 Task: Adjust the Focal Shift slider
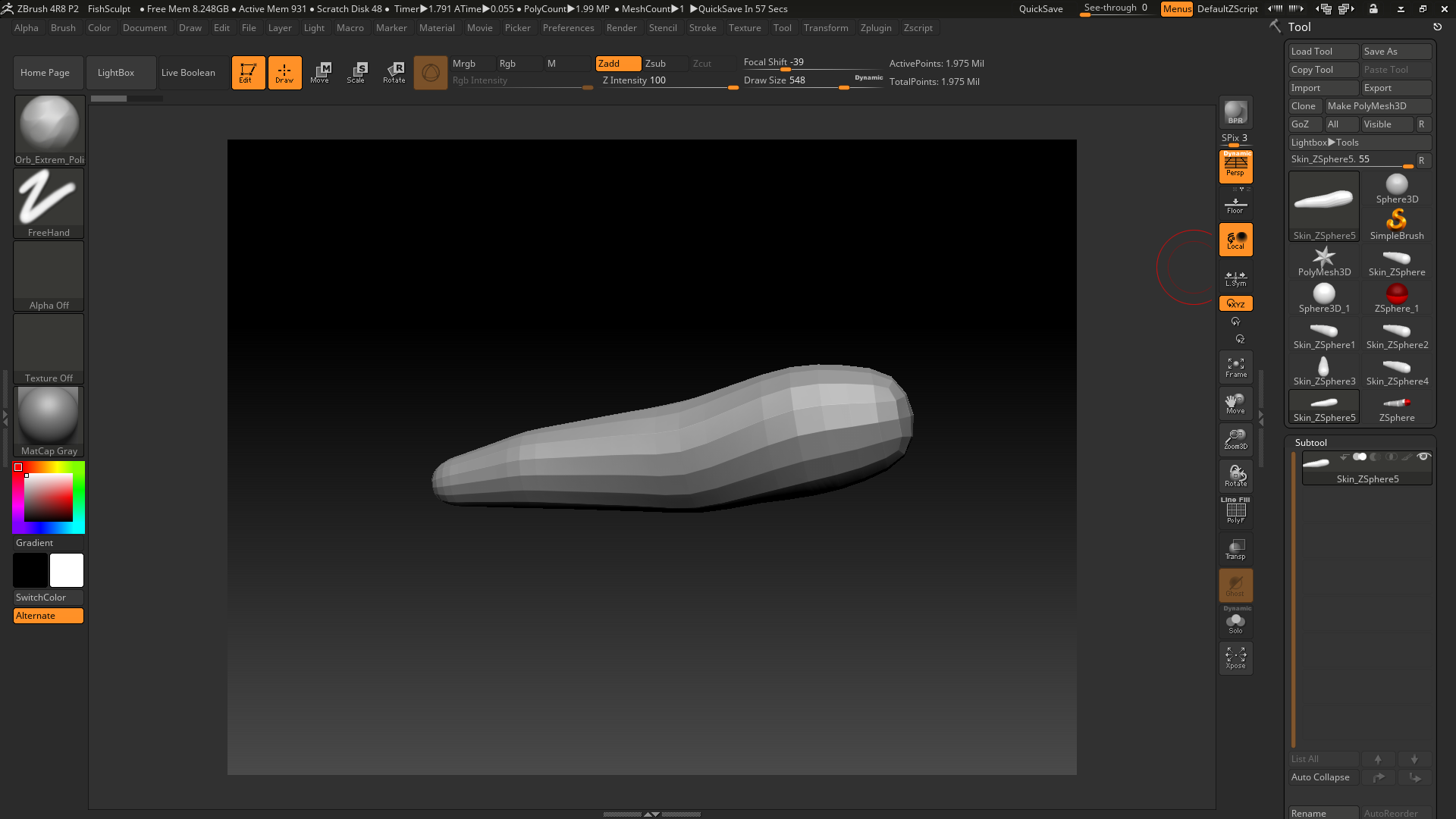coord(813,63)
